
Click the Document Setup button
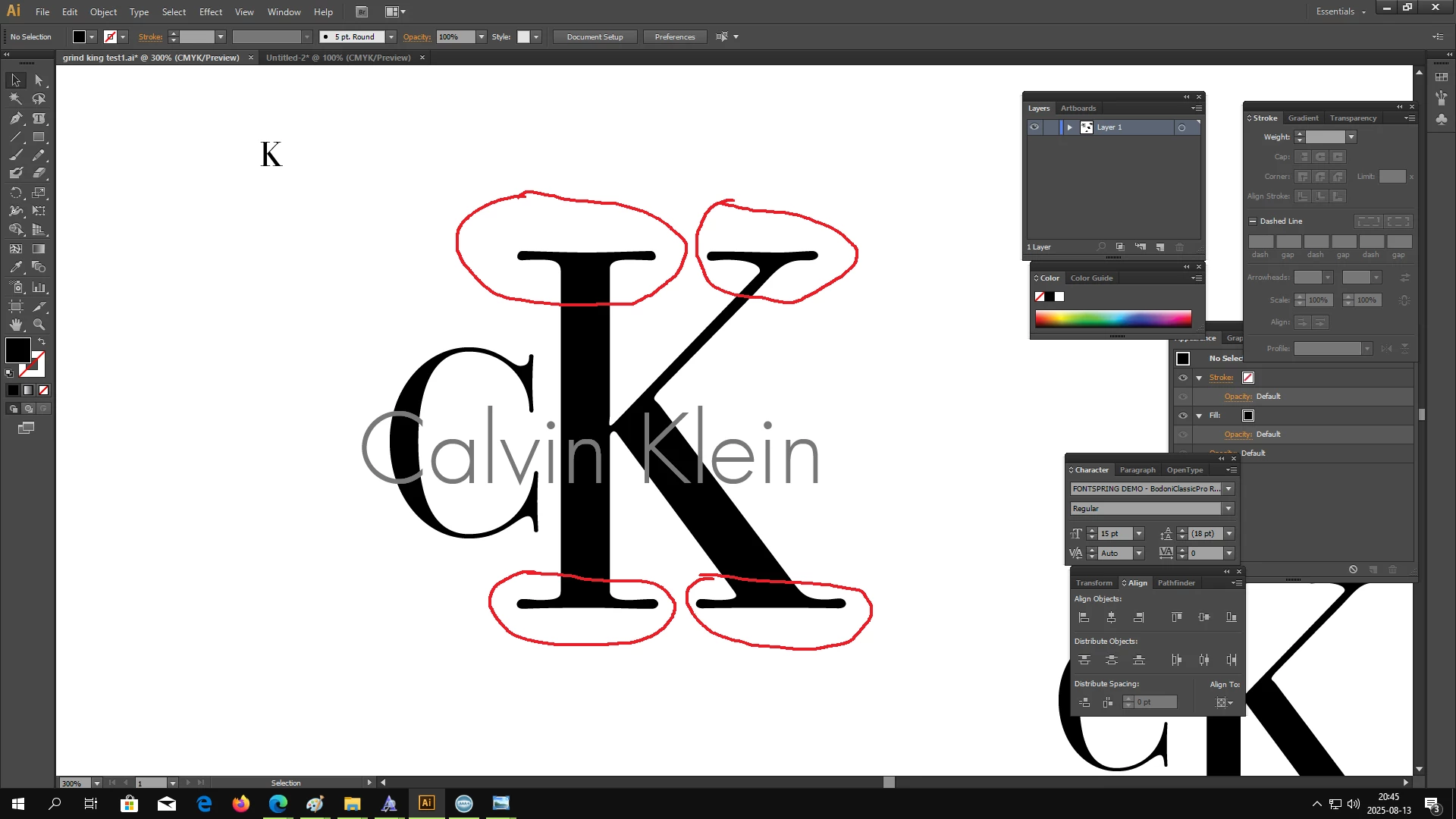(595, 36)
